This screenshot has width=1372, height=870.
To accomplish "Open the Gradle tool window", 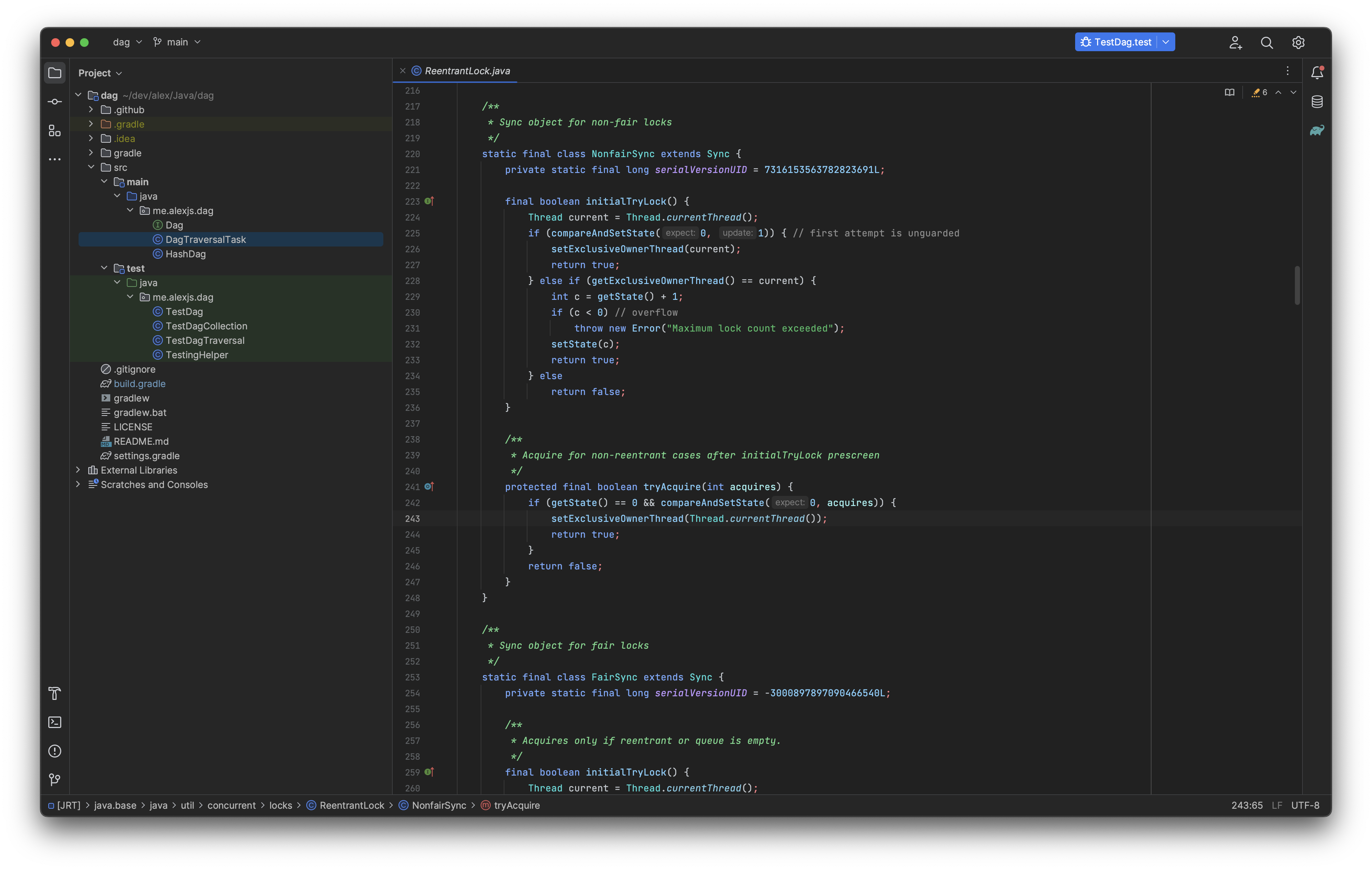I will point(1317,130).
